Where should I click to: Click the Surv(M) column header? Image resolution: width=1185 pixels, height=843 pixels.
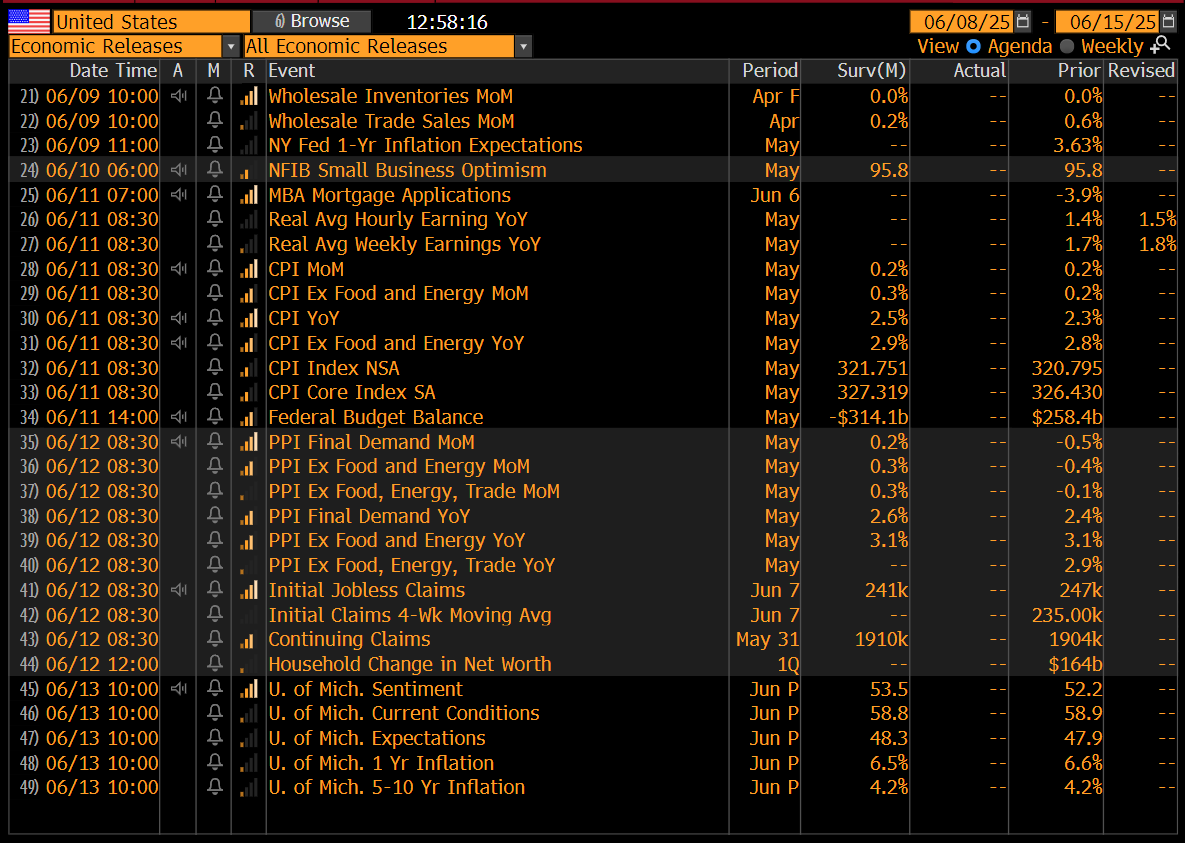[871, 70]
